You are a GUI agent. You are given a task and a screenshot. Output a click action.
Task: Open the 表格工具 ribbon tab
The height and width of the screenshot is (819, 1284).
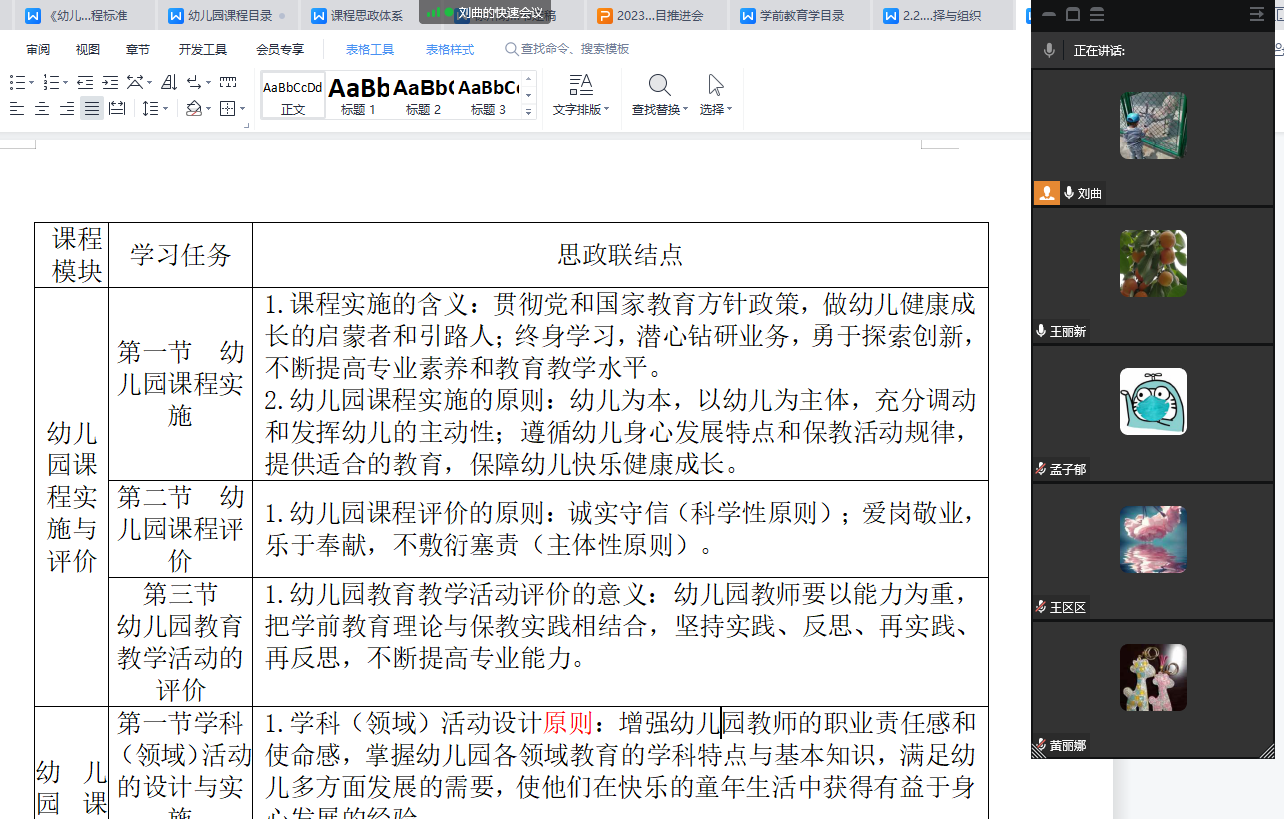[370, 49]
